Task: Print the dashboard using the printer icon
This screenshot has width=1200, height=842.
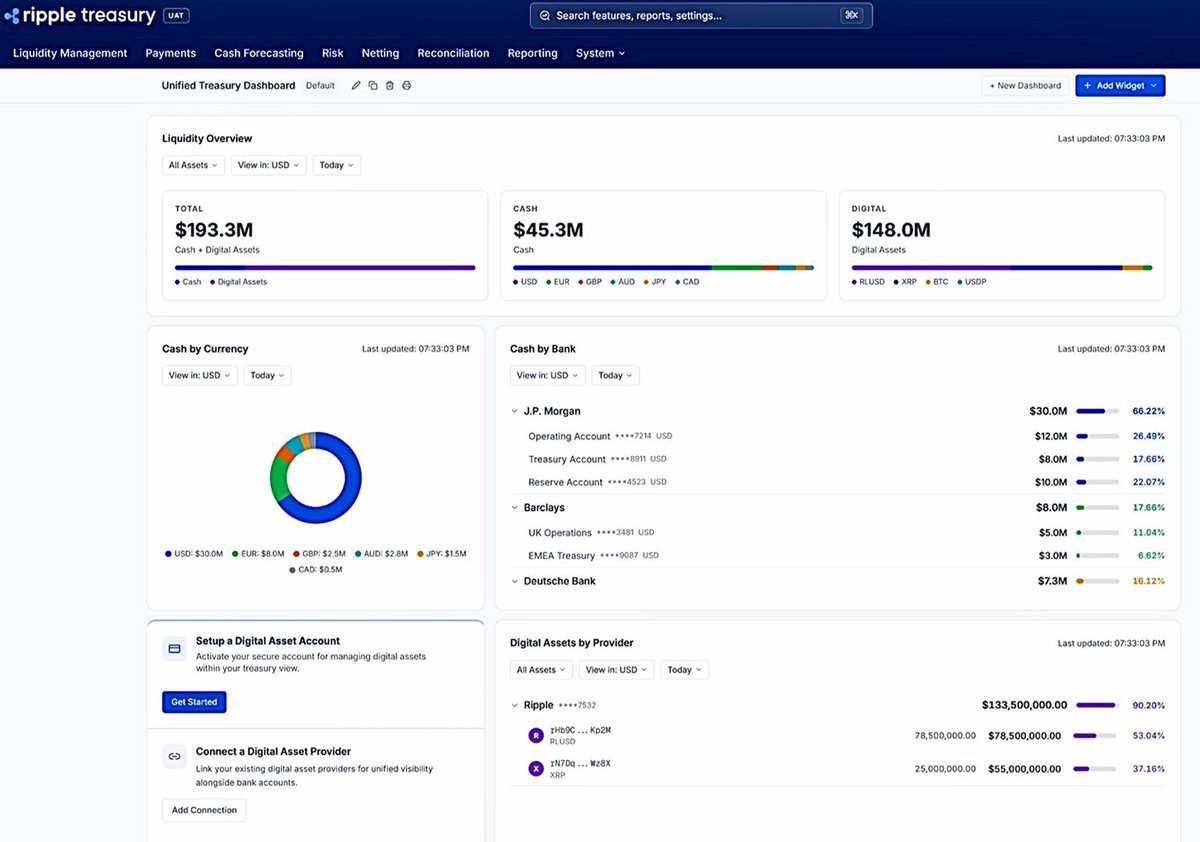Action: click(407, 86)
